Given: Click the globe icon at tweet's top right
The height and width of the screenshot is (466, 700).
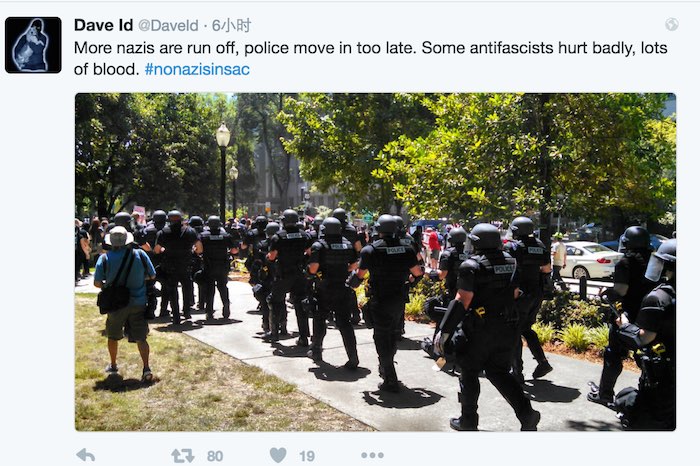Looking at the screenshot, I should tap(671, 24).
